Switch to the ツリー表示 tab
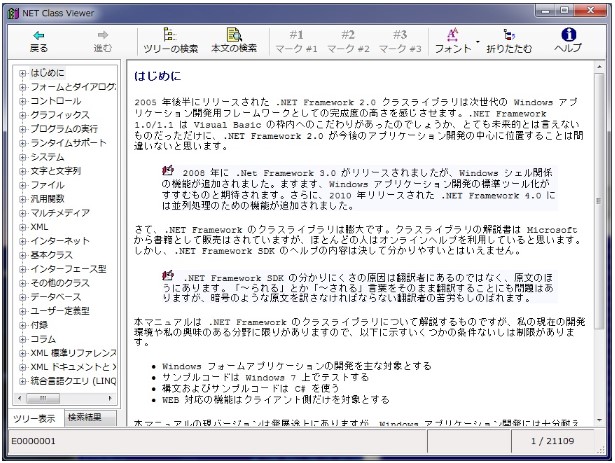This screenshot has height=463, width=615. [x=35, y=419]
